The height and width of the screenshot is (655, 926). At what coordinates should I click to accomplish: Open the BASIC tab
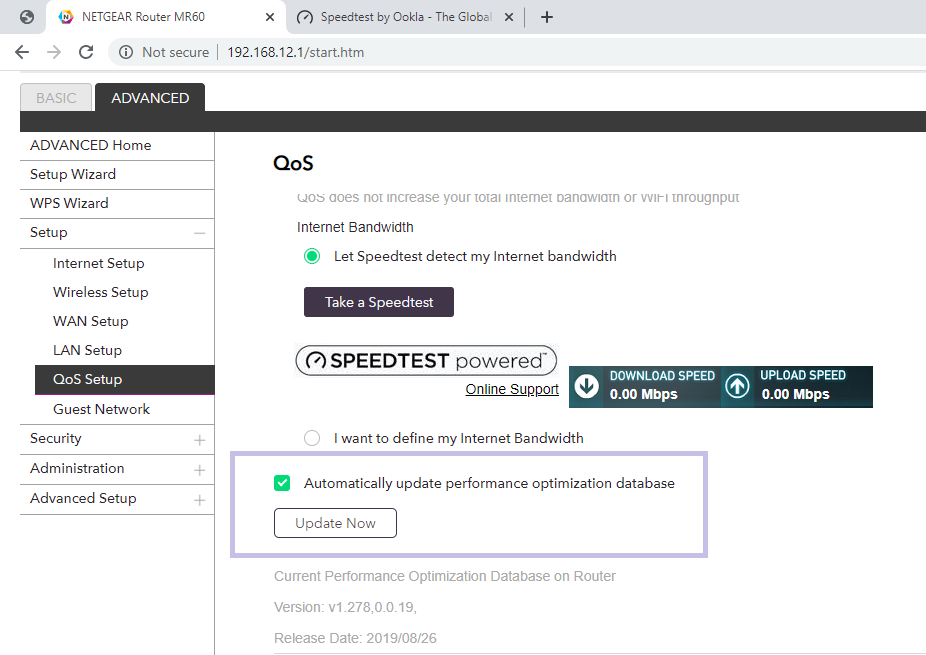pos(56,97)
